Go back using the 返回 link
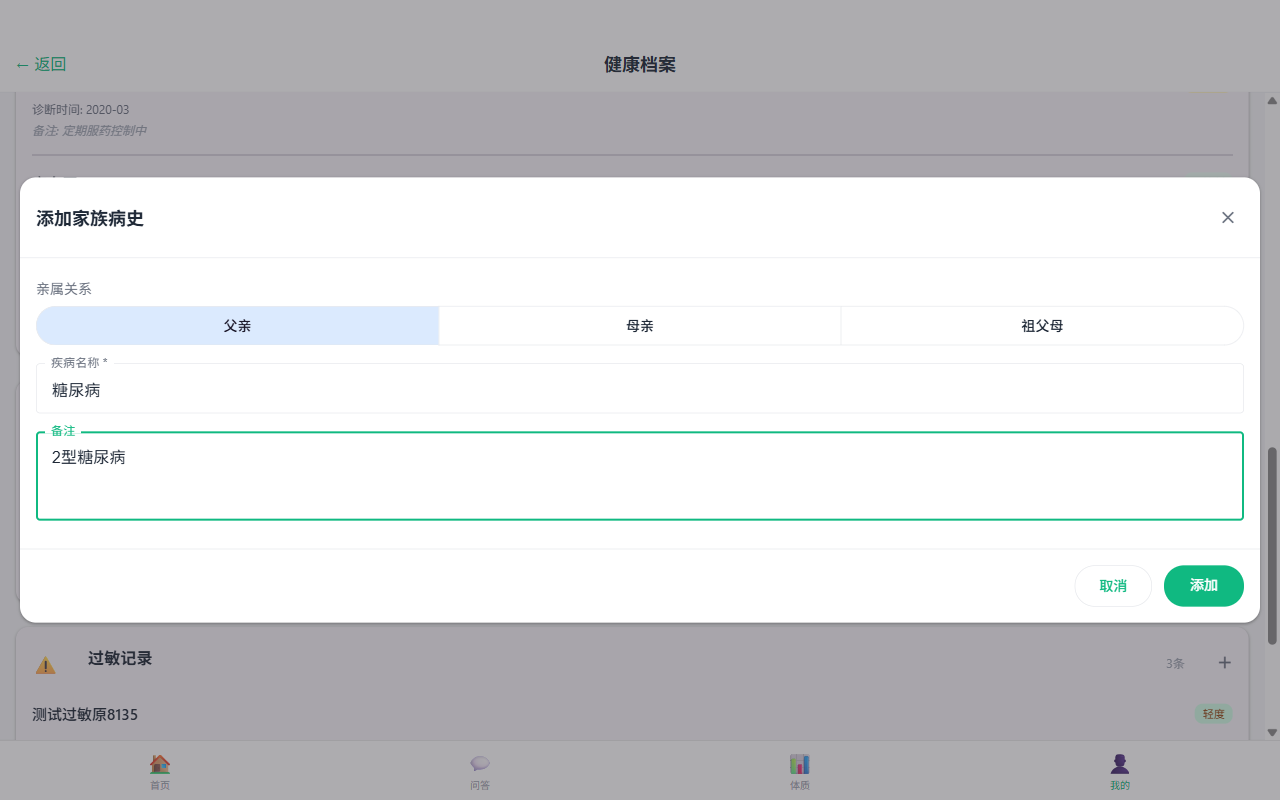The image size is (1280, 800). click(41, 65)
